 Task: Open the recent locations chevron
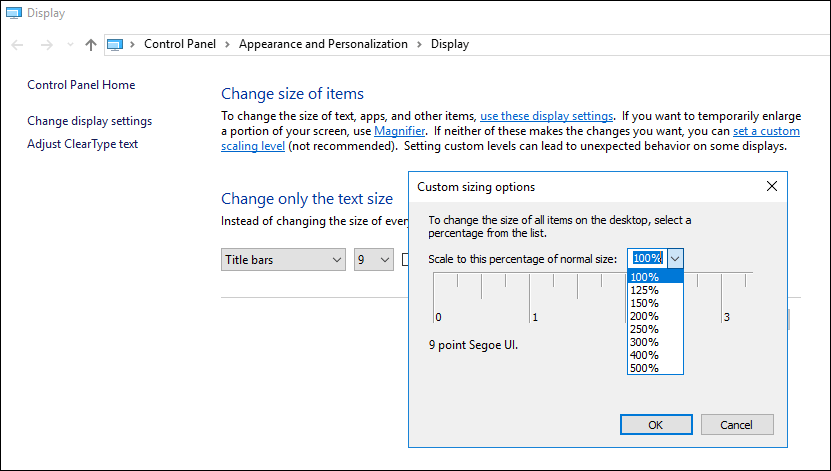click(x=69, y=44)
